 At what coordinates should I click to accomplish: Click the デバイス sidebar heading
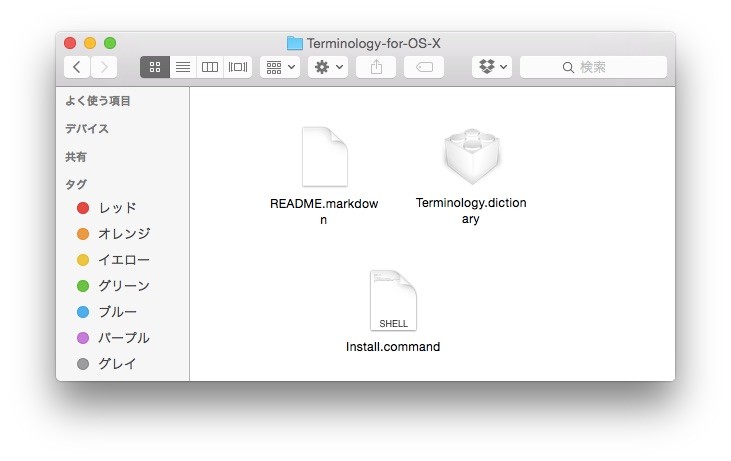point(87,129)
